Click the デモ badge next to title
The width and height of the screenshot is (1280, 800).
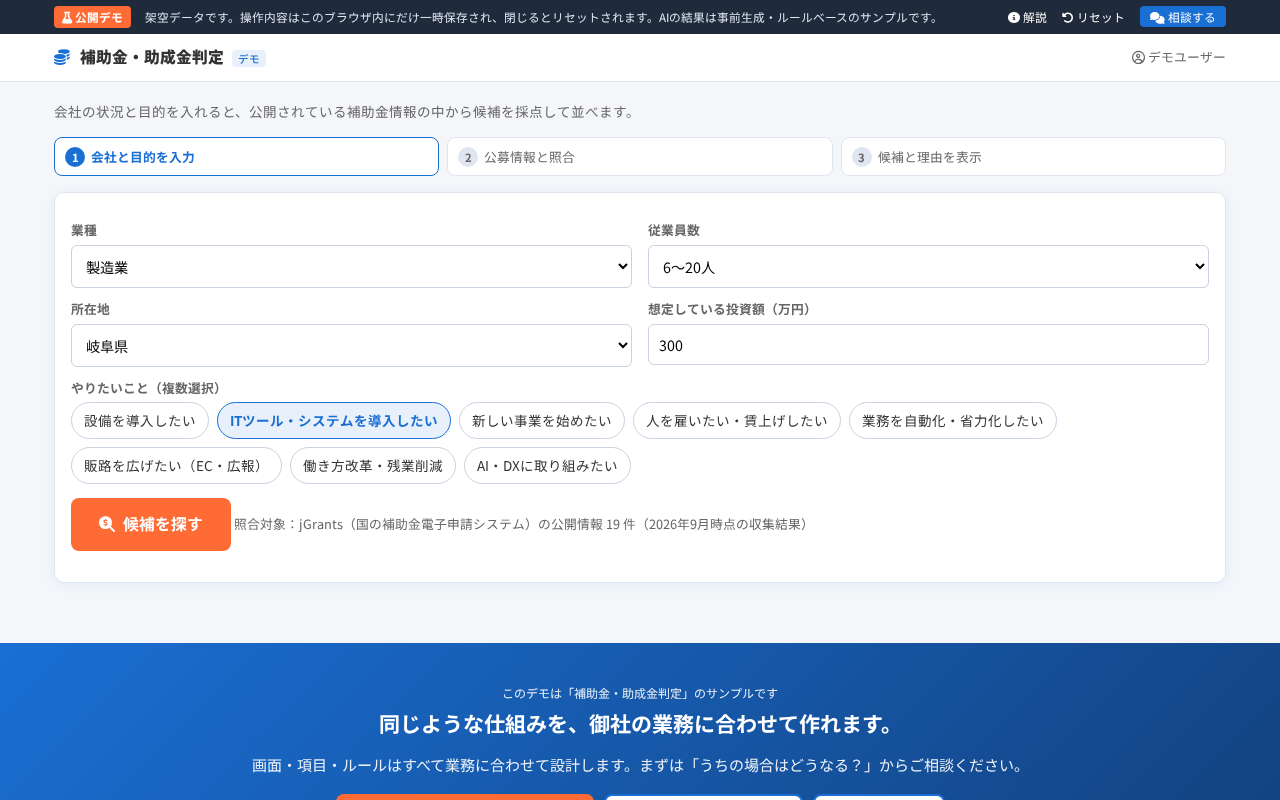[249, 59]
